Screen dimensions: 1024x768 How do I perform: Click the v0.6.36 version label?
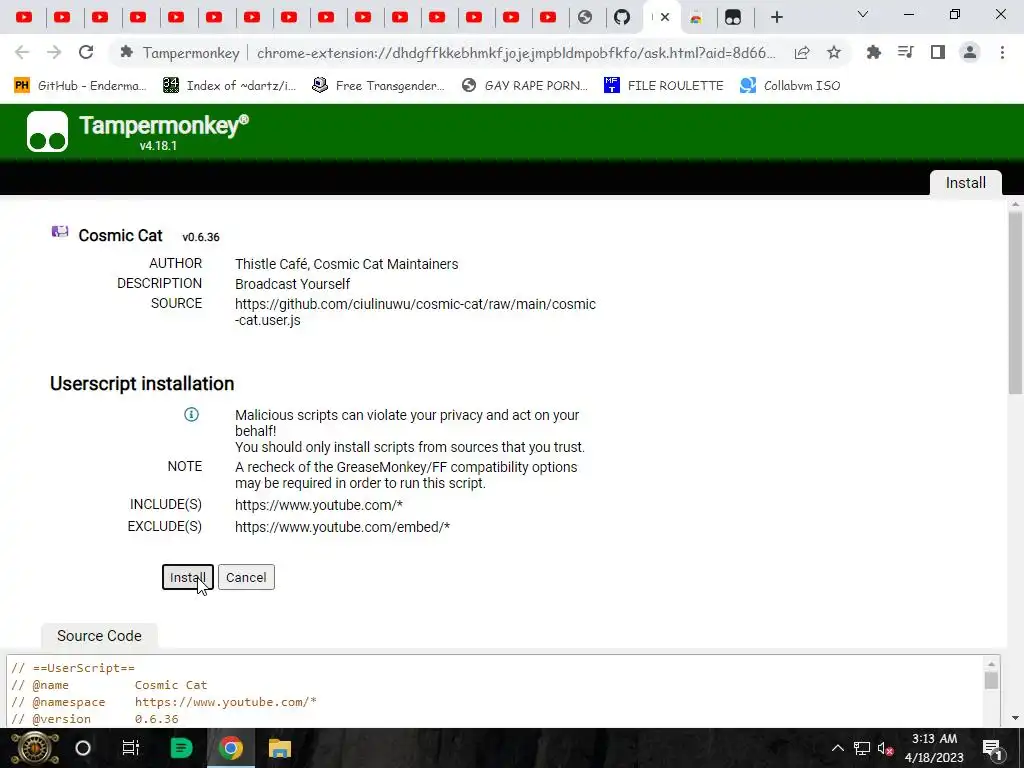point(201,238)
